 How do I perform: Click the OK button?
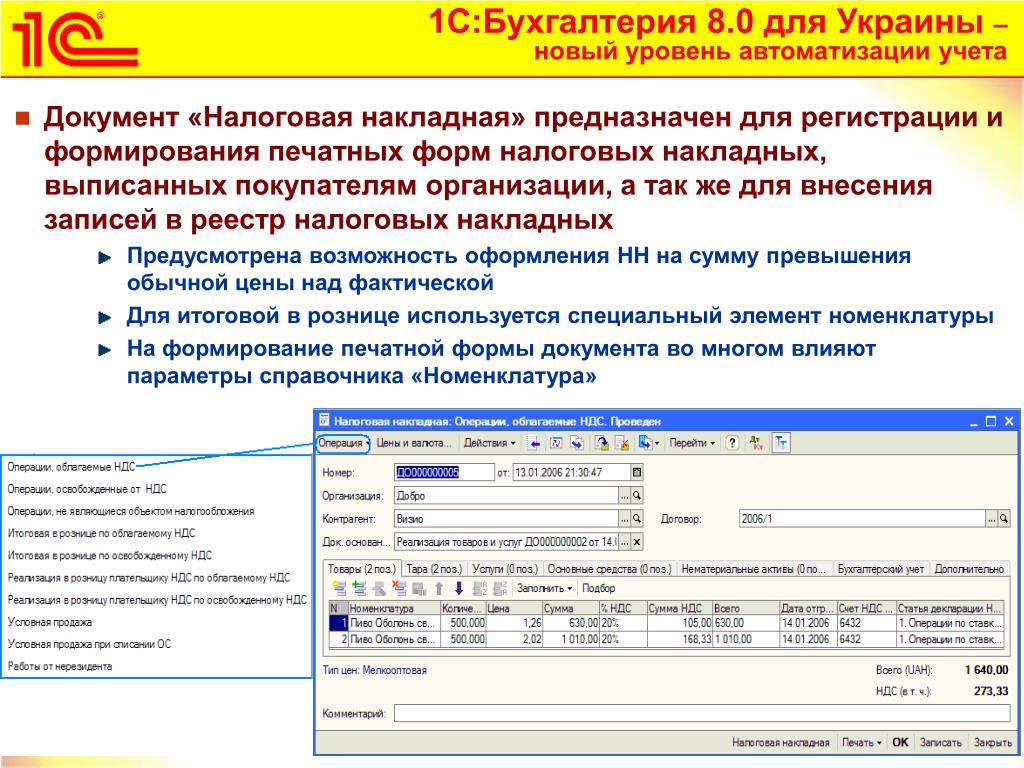(x=900, y=743)
